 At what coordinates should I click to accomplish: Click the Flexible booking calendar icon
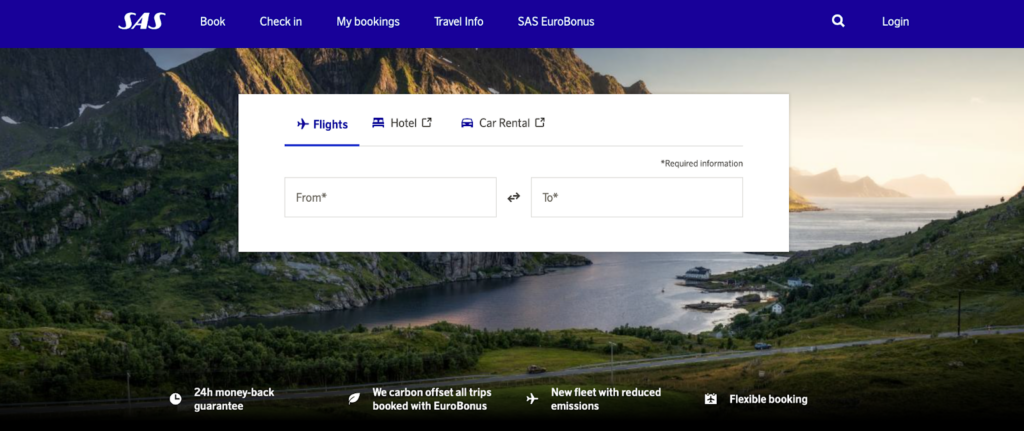tap(711, 399)
